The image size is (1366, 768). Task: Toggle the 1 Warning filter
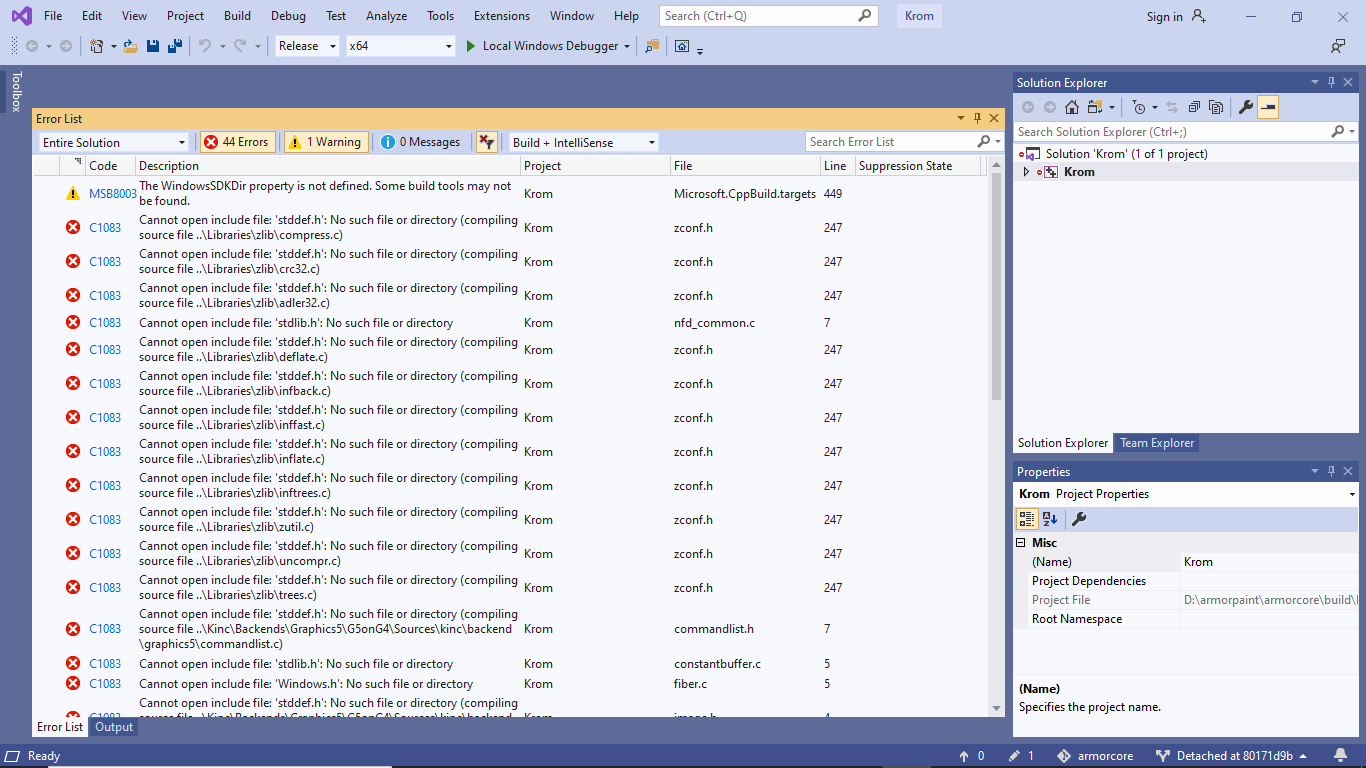(x=325, y=141)
